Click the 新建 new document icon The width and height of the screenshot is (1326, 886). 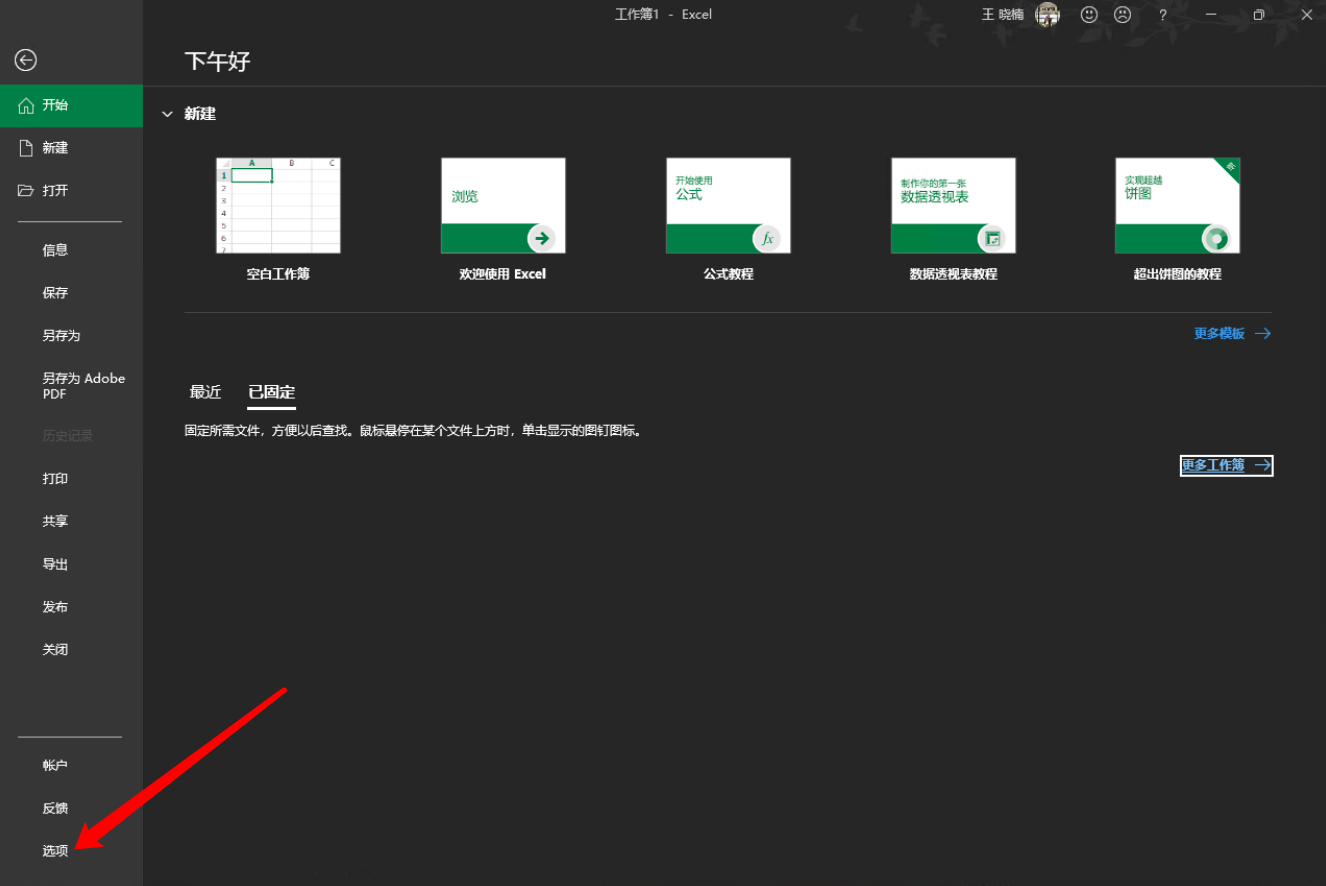pos(26,148)
